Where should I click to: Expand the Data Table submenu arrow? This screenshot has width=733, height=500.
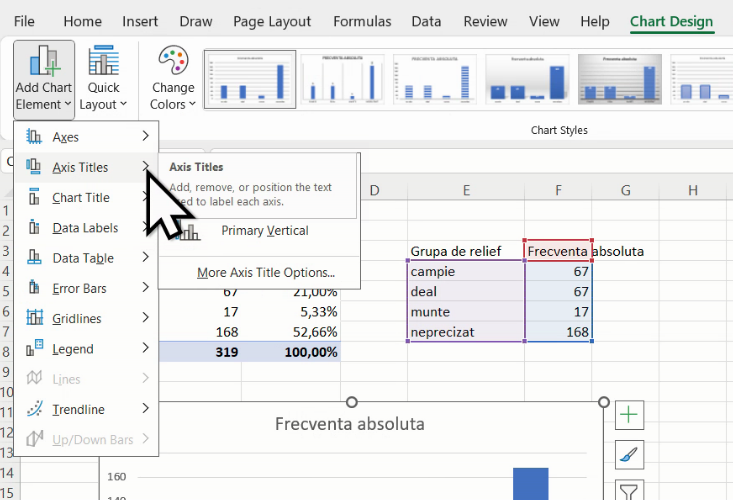pos(146,258)
